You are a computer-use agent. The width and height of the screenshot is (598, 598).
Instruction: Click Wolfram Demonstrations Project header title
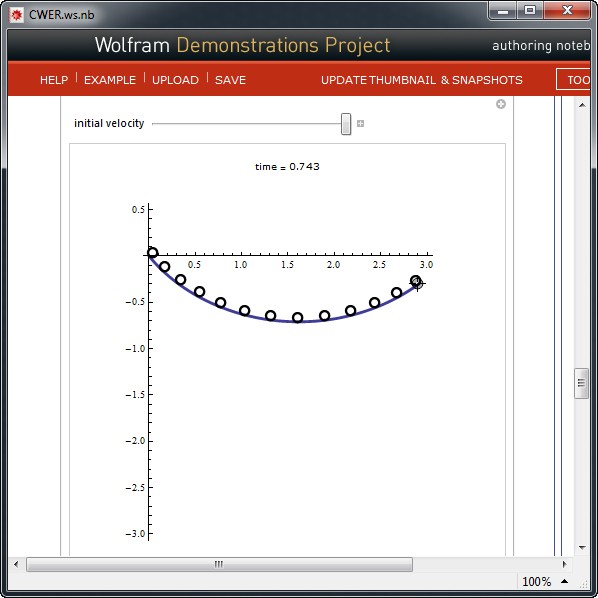click(243, 45)
